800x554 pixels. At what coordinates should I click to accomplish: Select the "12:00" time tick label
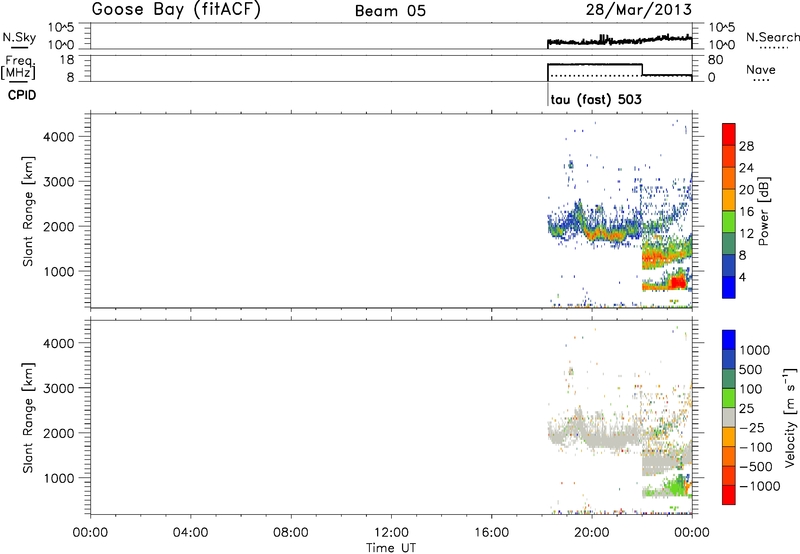tap(391, 533)
